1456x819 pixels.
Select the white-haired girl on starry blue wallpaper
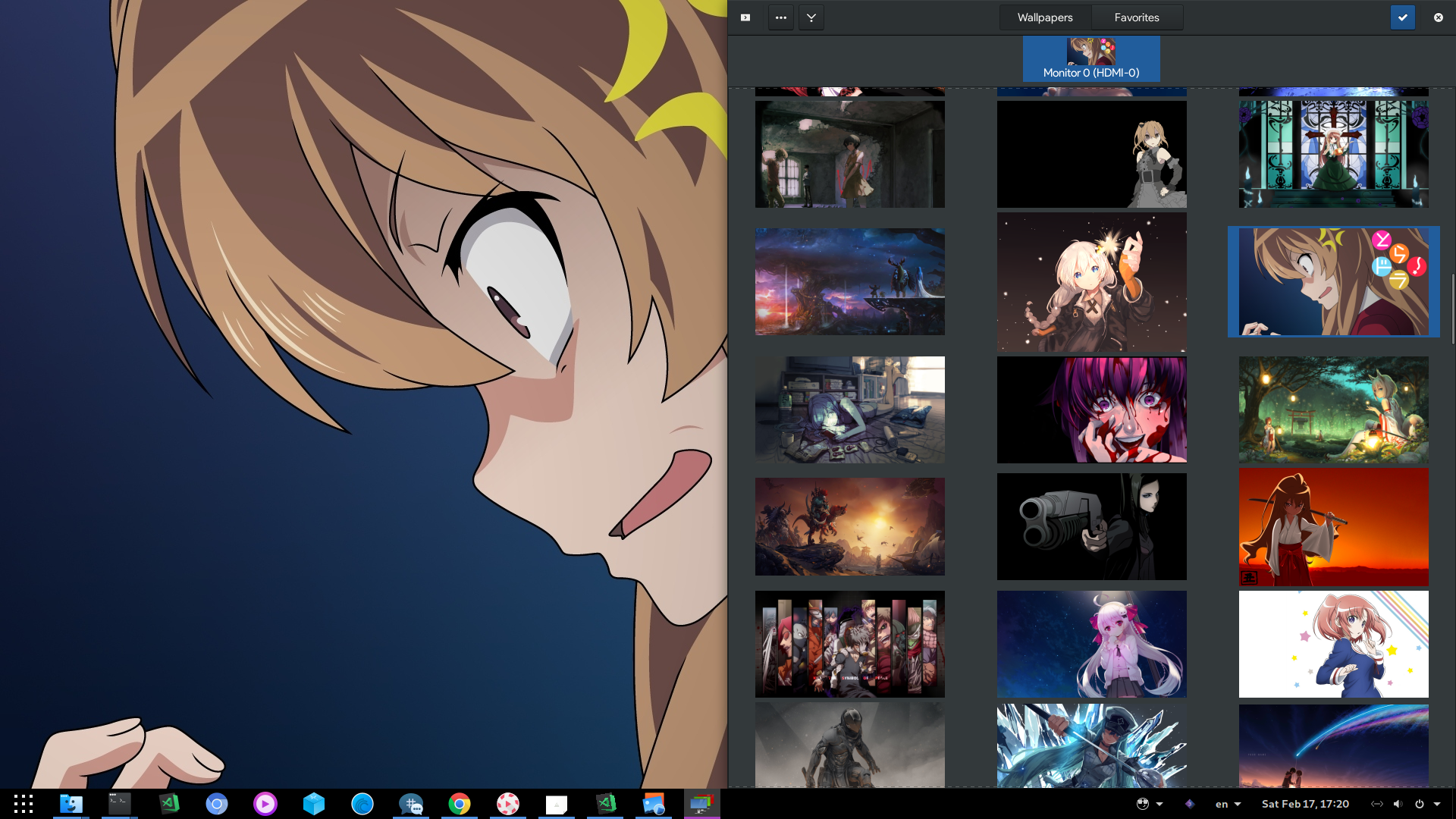(x=1091, y=644)
